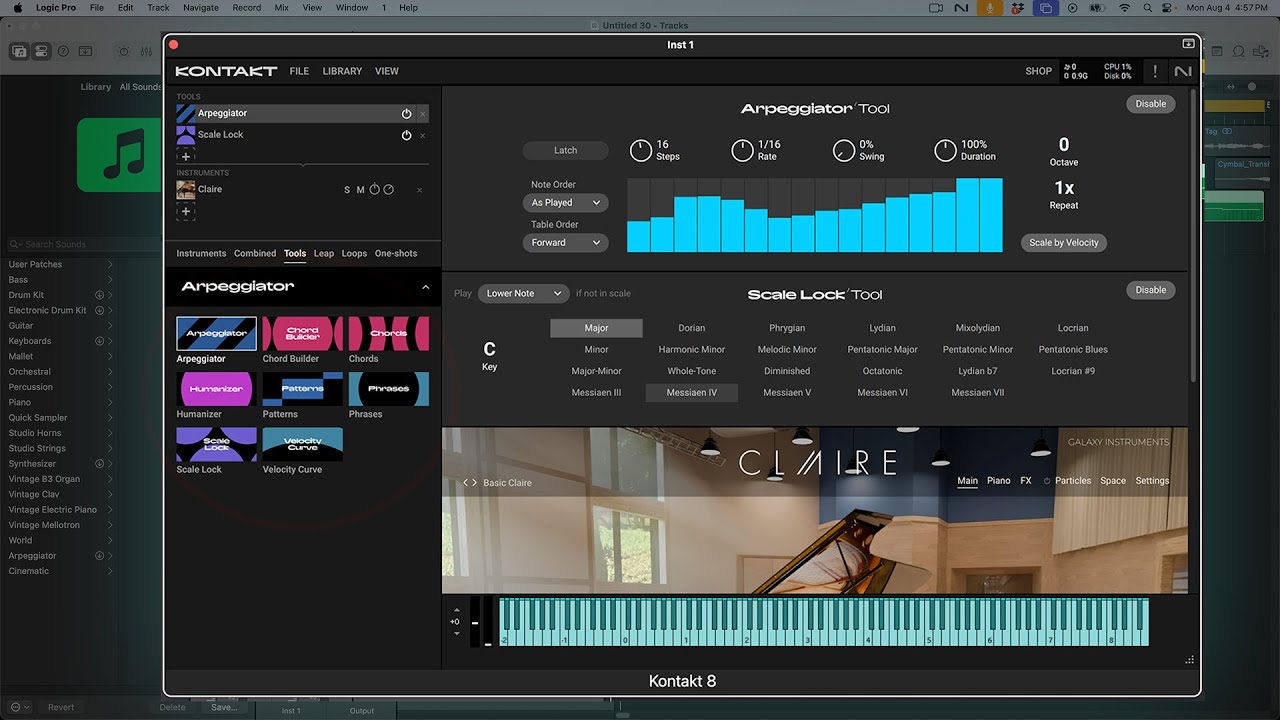Click the Swing knob

point(844,151)
